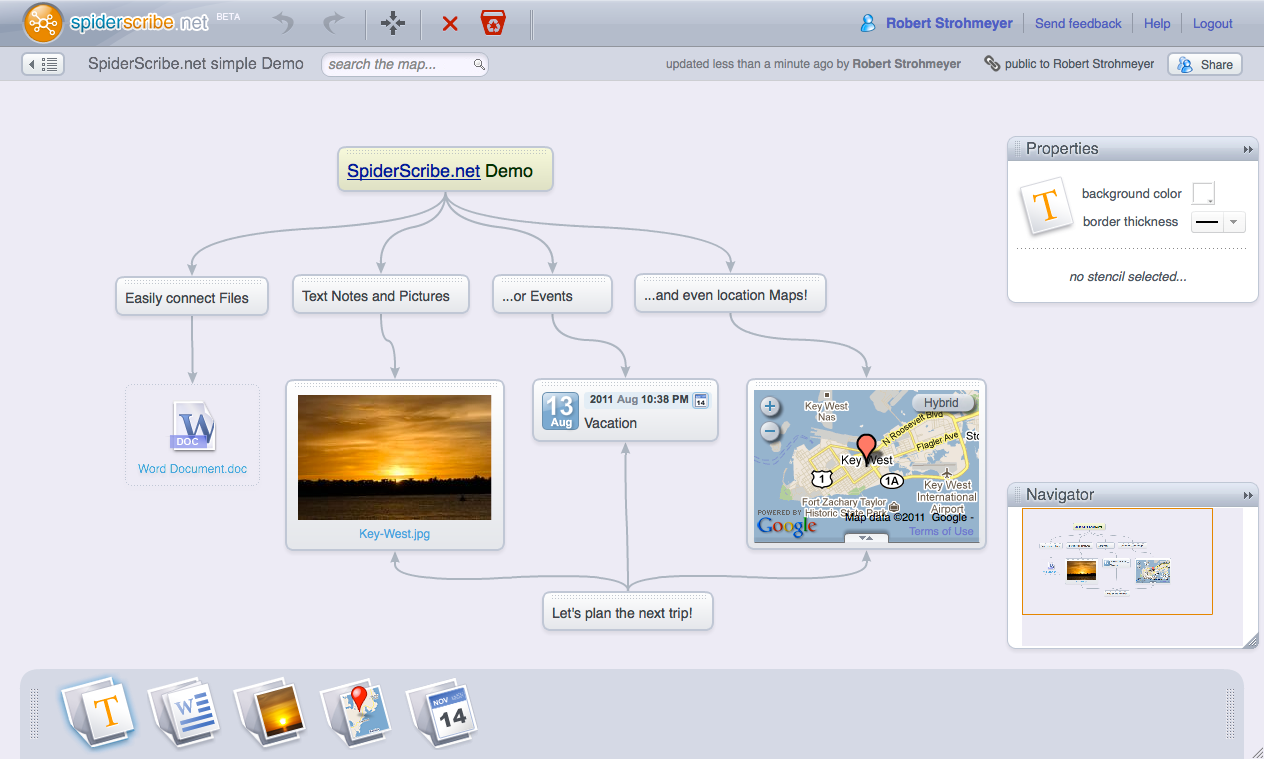Open the map's Terms of Use link
The width and height of the screenshot is (1264, 759).
pos(941,532)
